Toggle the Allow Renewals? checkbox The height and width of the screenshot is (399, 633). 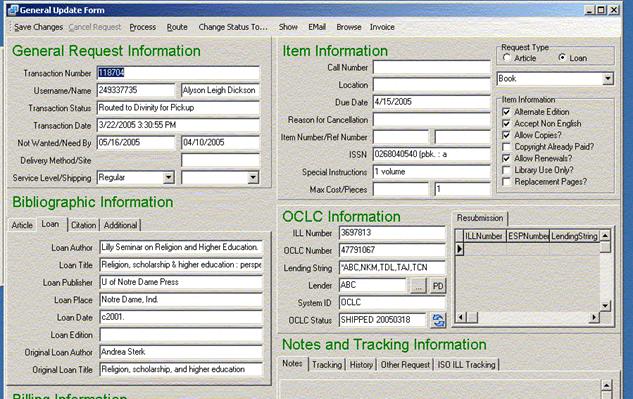pos(506,158)
